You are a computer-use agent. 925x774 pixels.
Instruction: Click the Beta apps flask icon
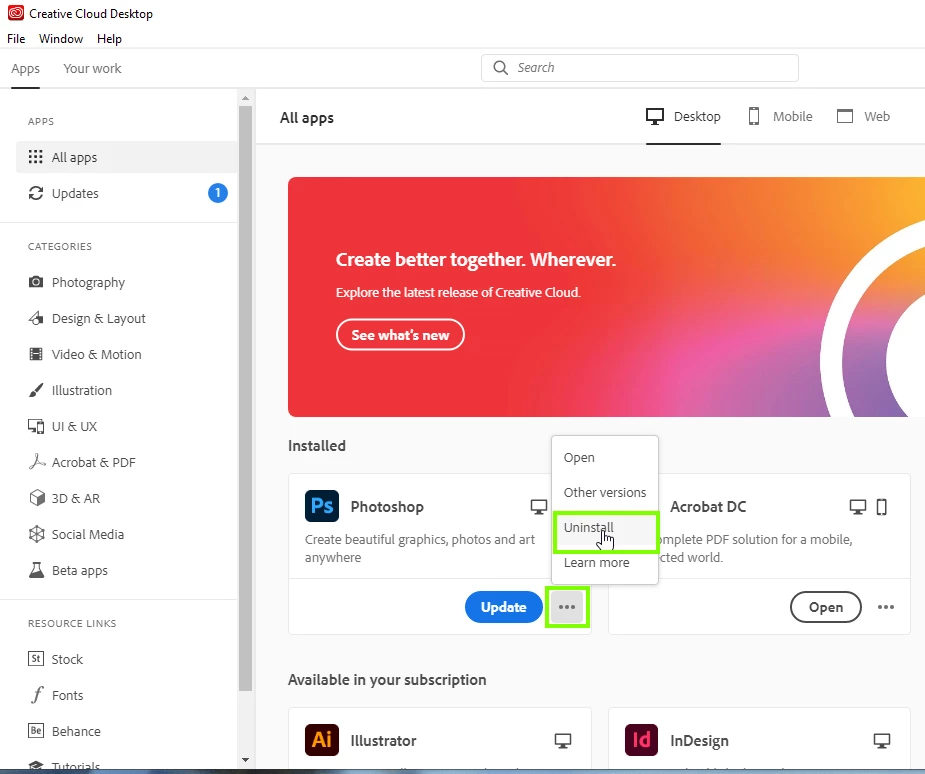coord(37,570)
